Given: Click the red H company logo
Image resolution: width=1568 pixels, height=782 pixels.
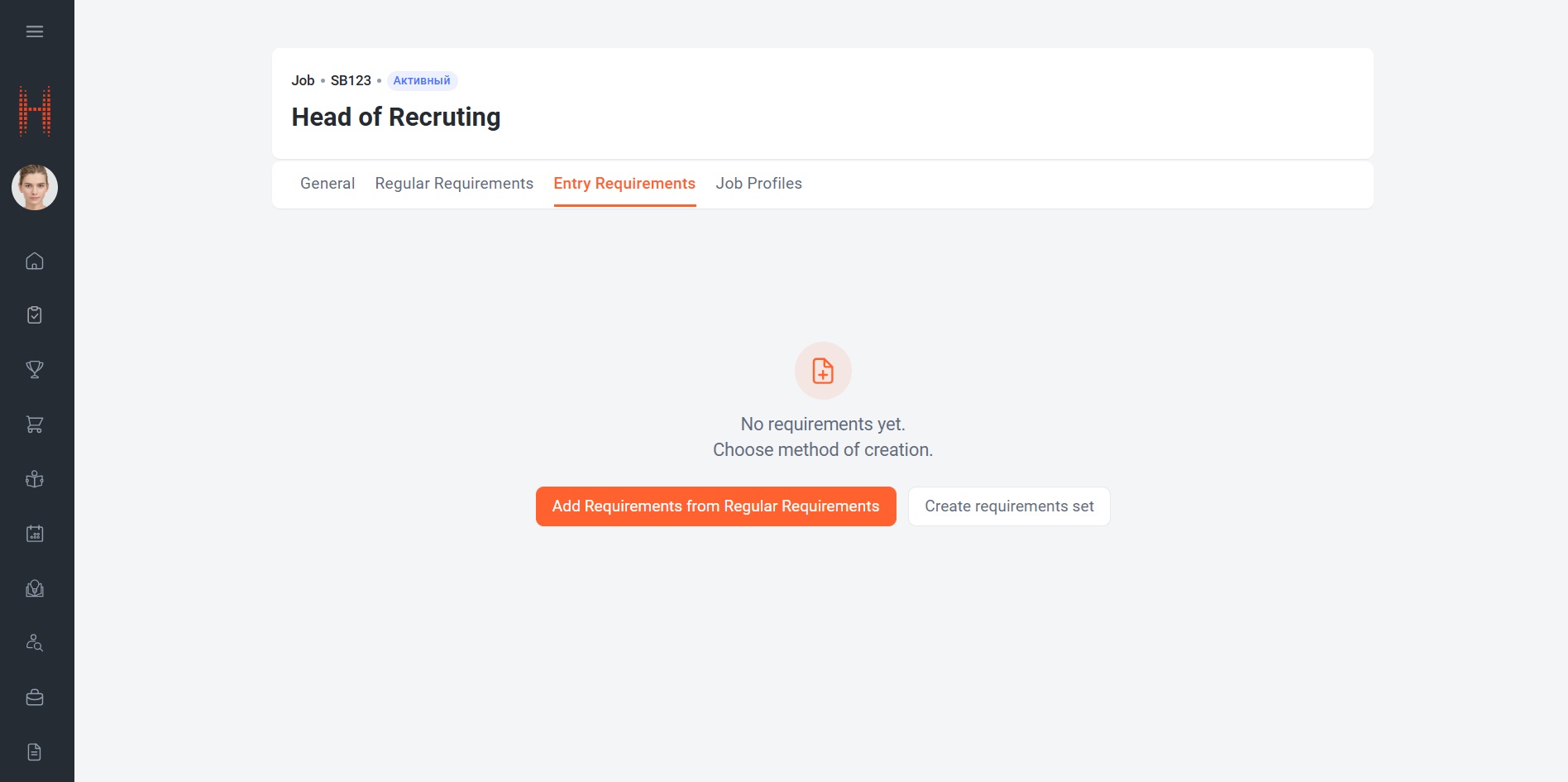Looking at the screenshot, I should [x=35, y=111].
